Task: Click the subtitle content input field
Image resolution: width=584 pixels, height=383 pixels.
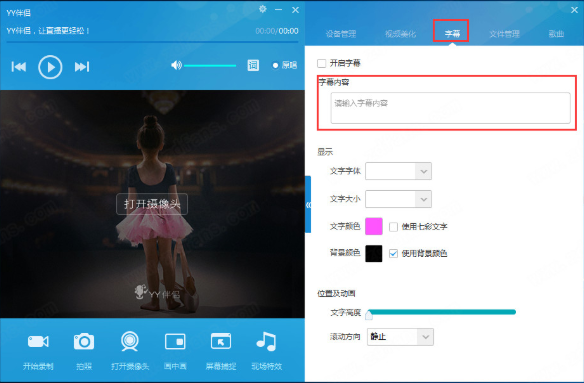Action: pos(450,108)
